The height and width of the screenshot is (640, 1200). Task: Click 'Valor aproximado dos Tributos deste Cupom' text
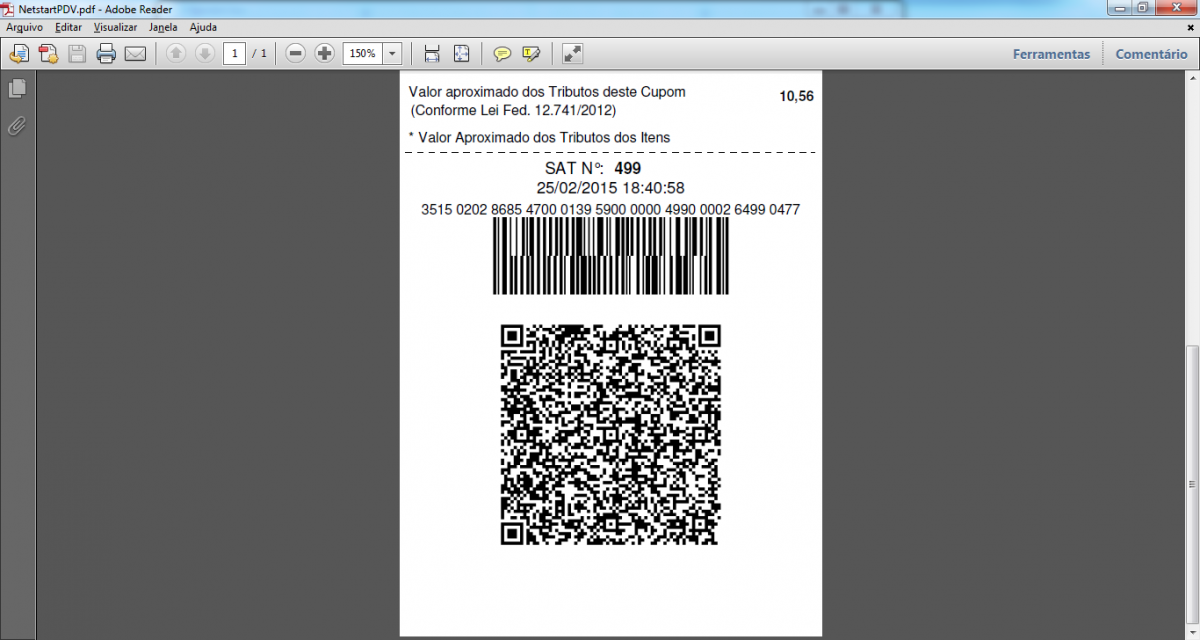coord(547,92)
